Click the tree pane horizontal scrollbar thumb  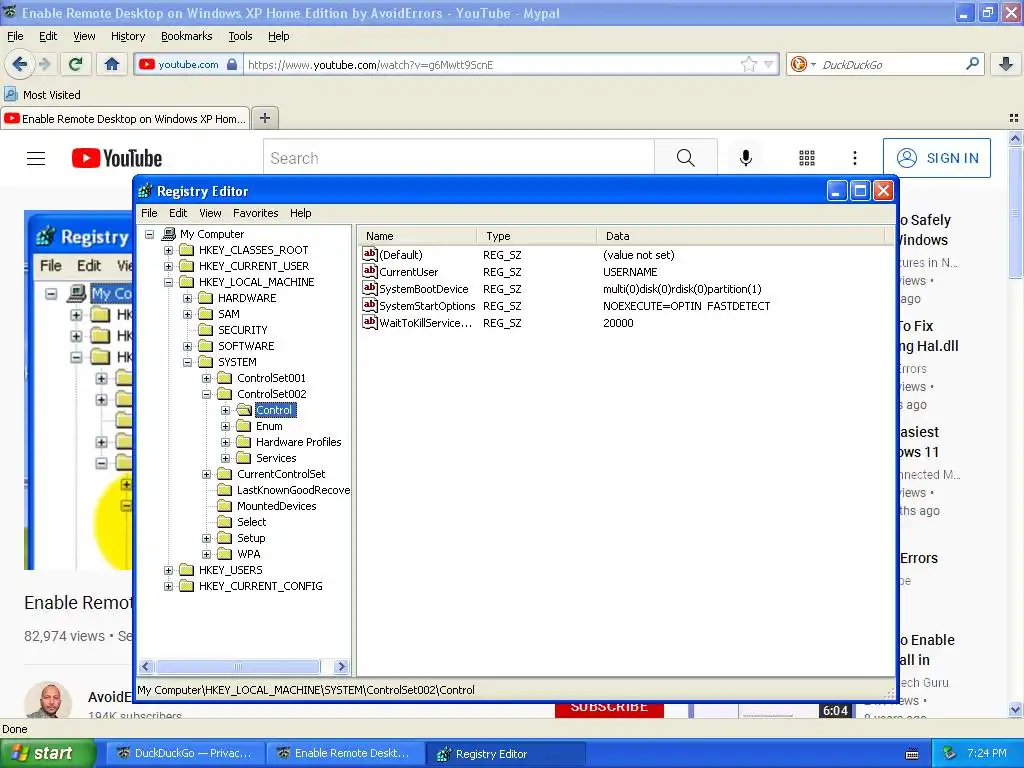click(x=238, y=667)
